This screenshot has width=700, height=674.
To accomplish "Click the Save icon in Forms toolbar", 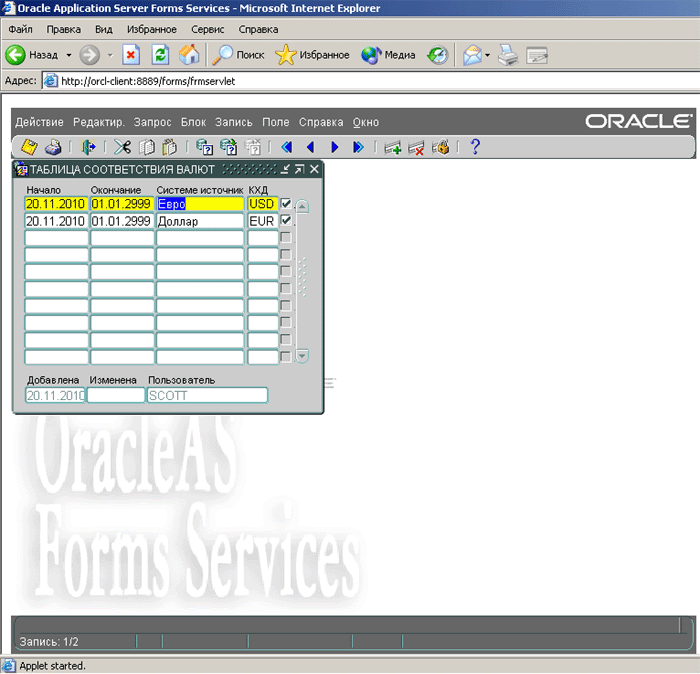I will [x=29, y=147].
